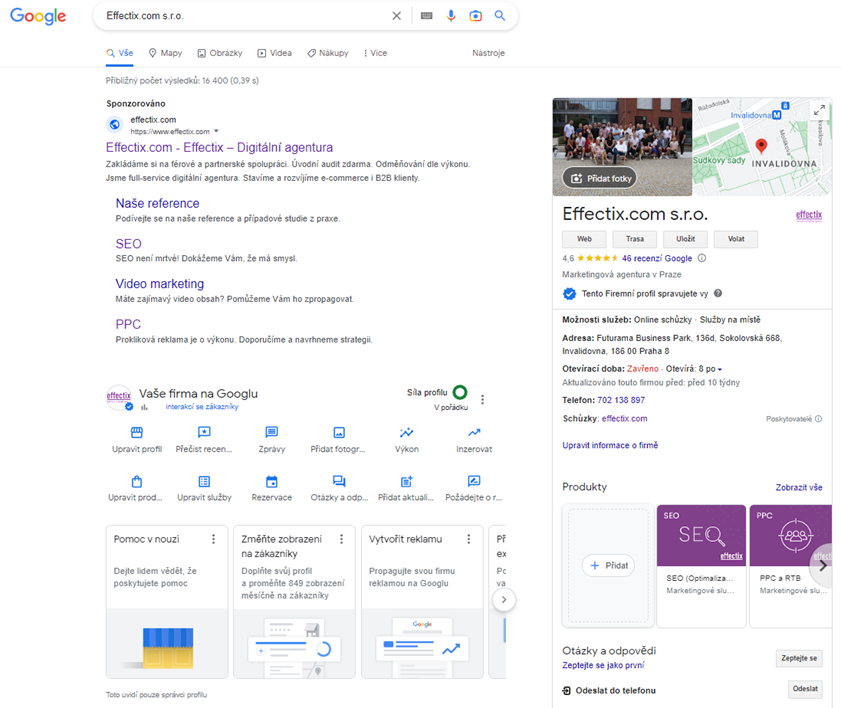
Task: Click Přidat aktualizaci icon
Action: [407, 481]
